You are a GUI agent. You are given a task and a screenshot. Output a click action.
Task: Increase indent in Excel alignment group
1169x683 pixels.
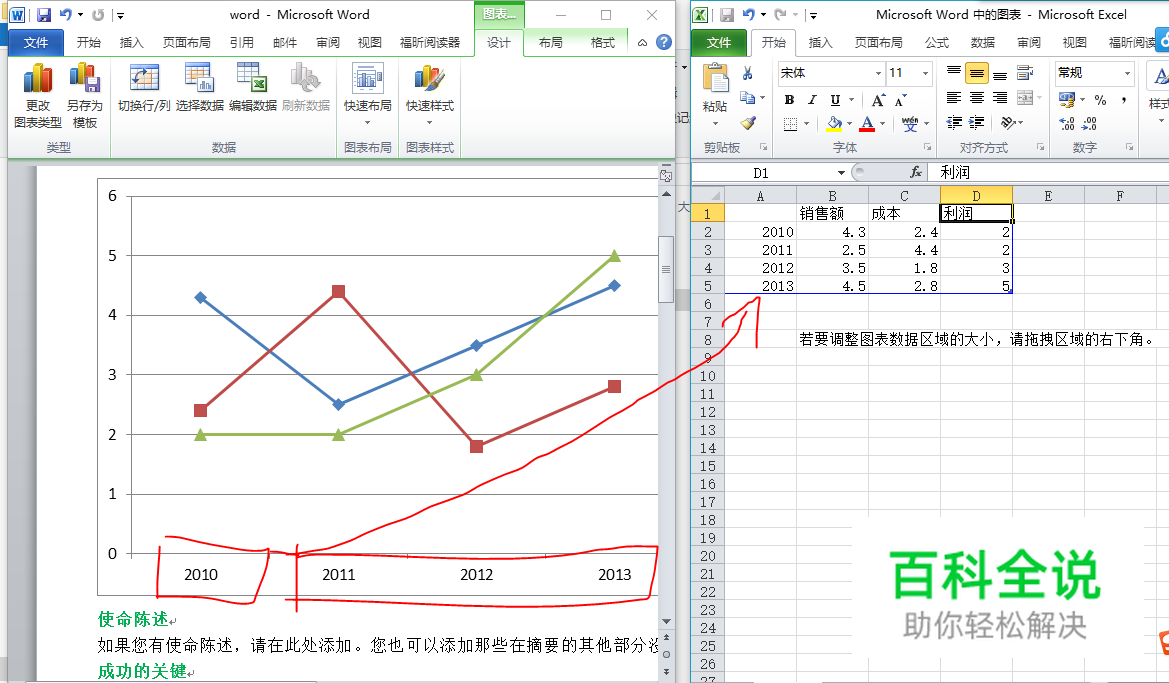pos(977,122)
